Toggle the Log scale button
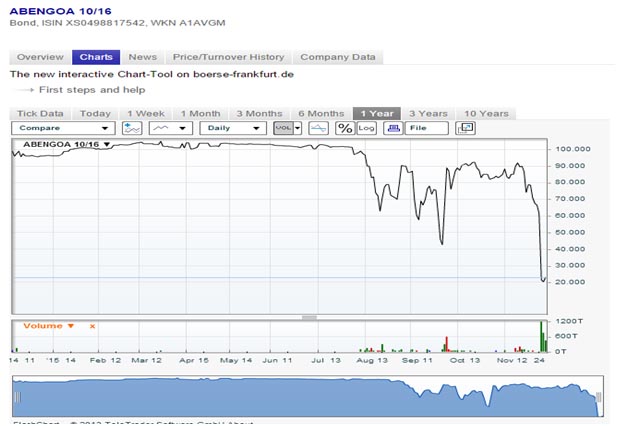The image size is (617, 426). tap(366, 128)
